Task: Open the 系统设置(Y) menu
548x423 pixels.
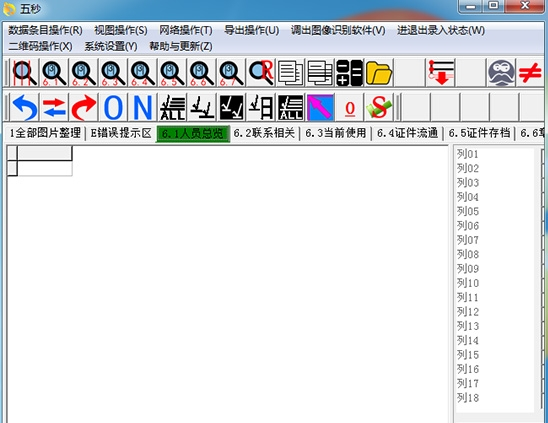Action: [111, 46]
